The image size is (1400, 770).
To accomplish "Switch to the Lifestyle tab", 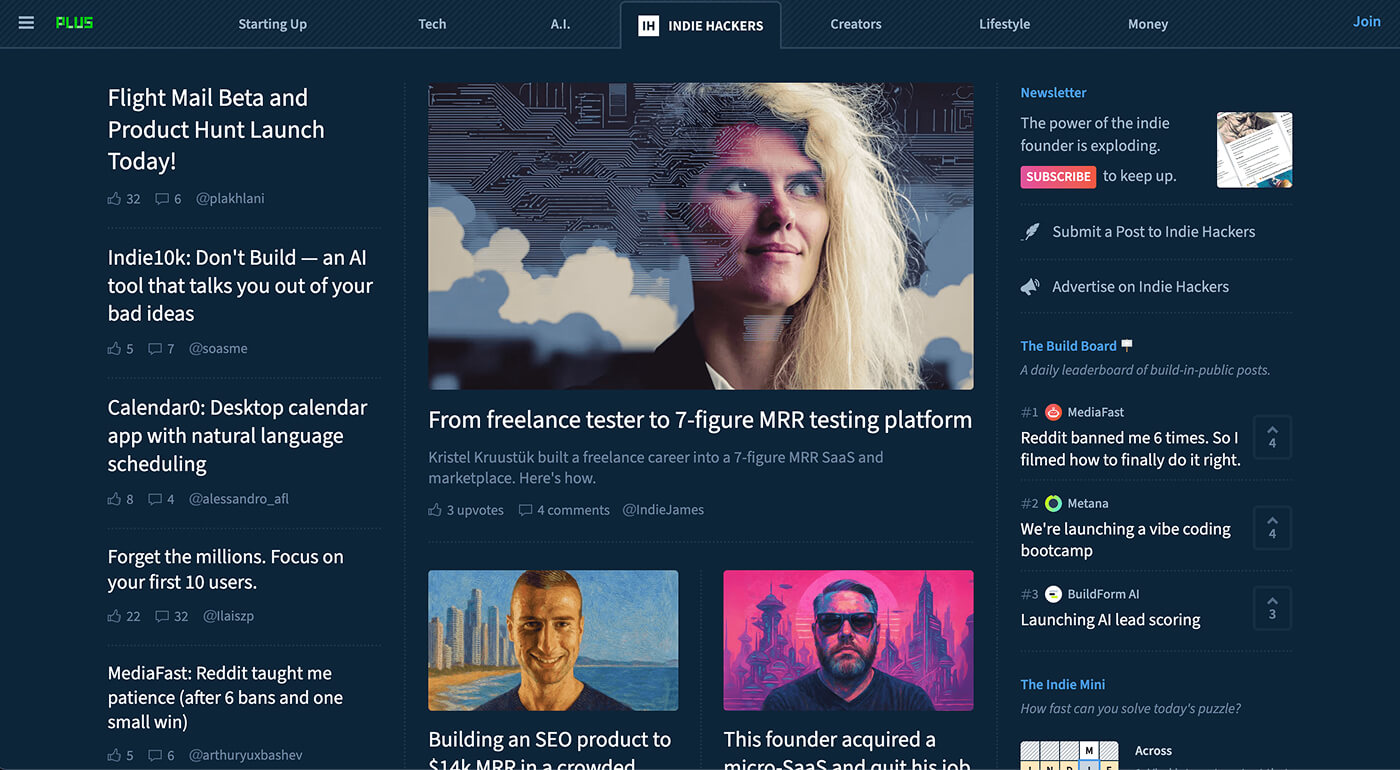I will 1004,24.
